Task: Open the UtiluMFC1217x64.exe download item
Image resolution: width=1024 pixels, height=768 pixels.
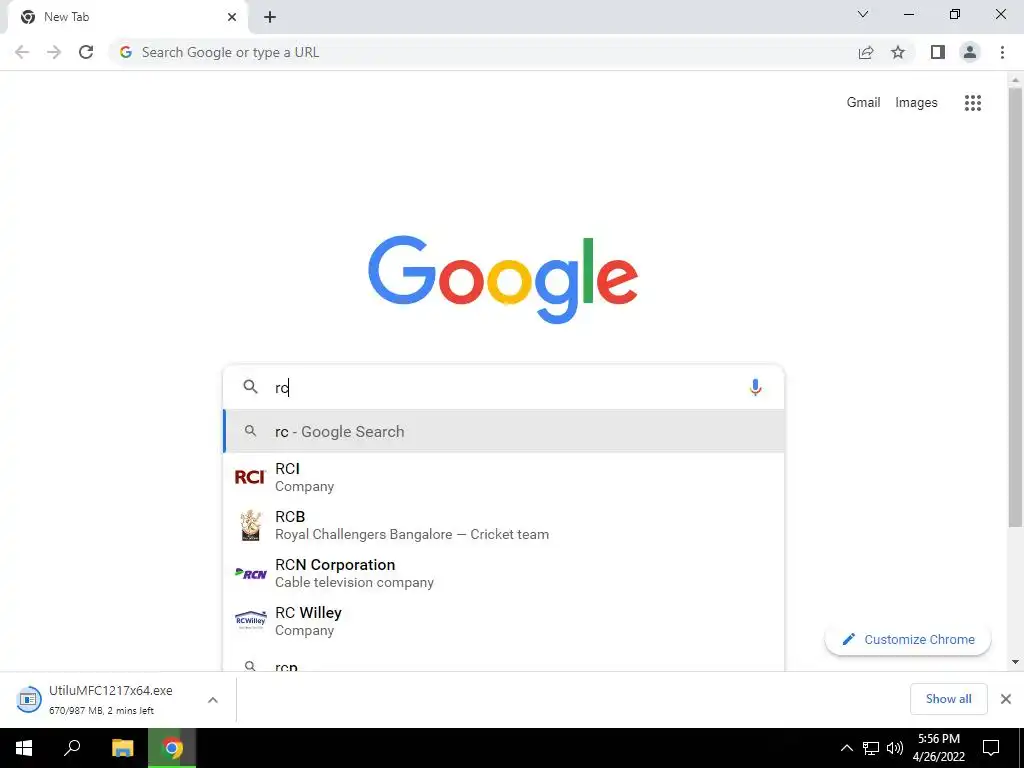Action: pyautogui.click(x=118, y=699)
